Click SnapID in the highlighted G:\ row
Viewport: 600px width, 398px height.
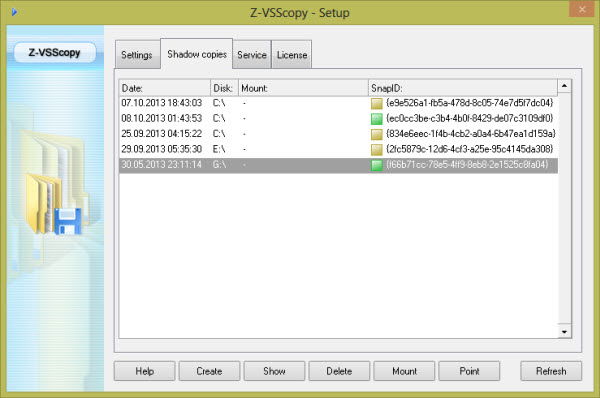(467, 165)
